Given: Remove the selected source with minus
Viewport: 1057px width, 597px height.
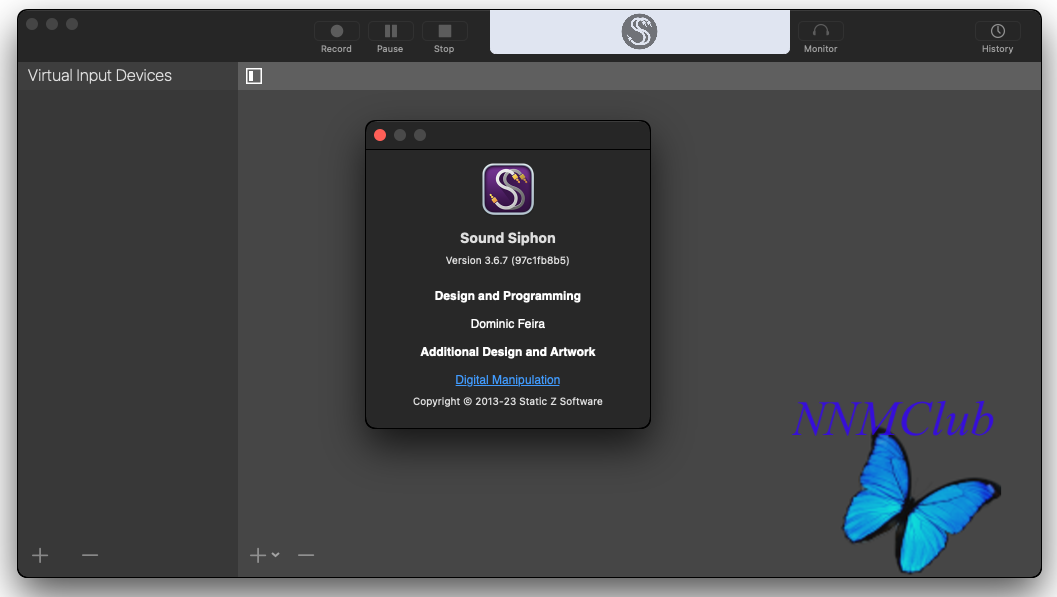Looking at the screenshot, I should (x=306, y=555).
